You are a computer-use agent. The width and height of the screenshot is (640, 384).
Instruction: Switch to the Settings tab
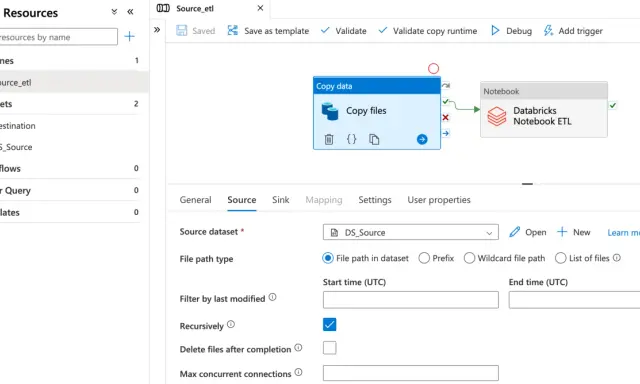pos(375,200)
